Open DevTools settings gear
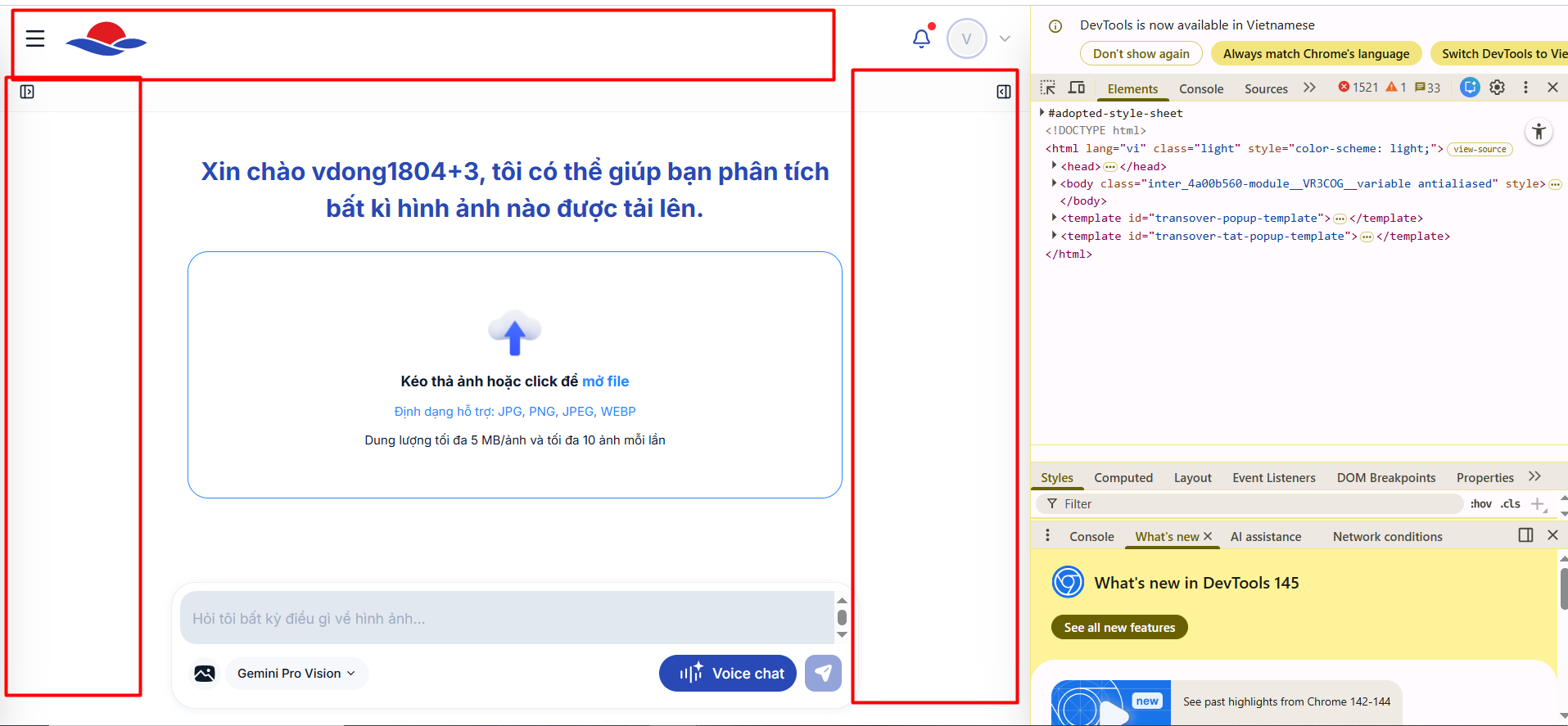 pos(1497,88)
